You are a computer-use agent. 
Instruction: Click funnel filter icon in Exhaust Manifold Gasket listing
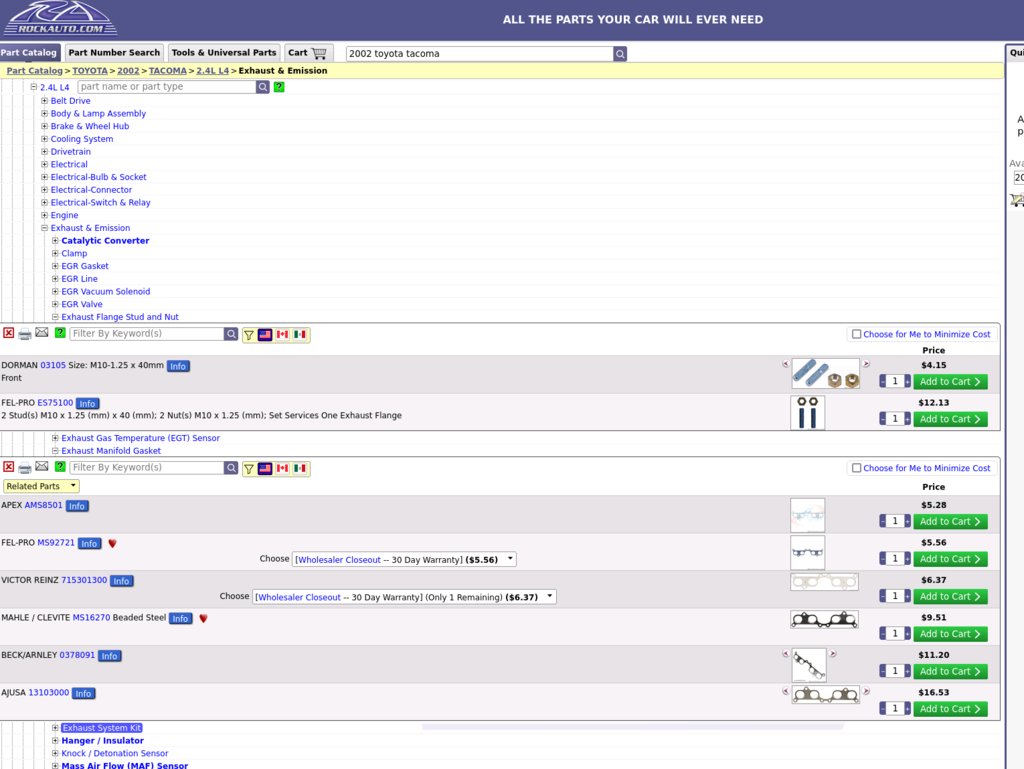tap(249, 469)
